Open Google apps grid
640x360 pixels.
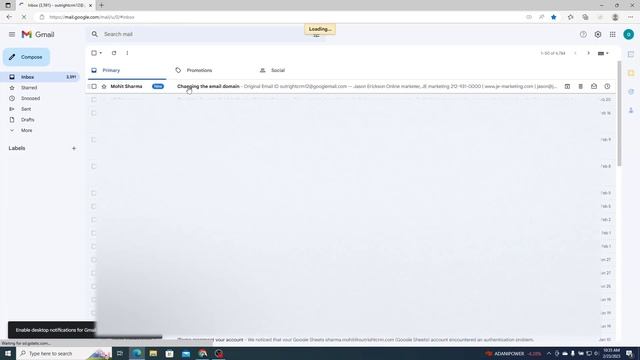pos(612,35)
